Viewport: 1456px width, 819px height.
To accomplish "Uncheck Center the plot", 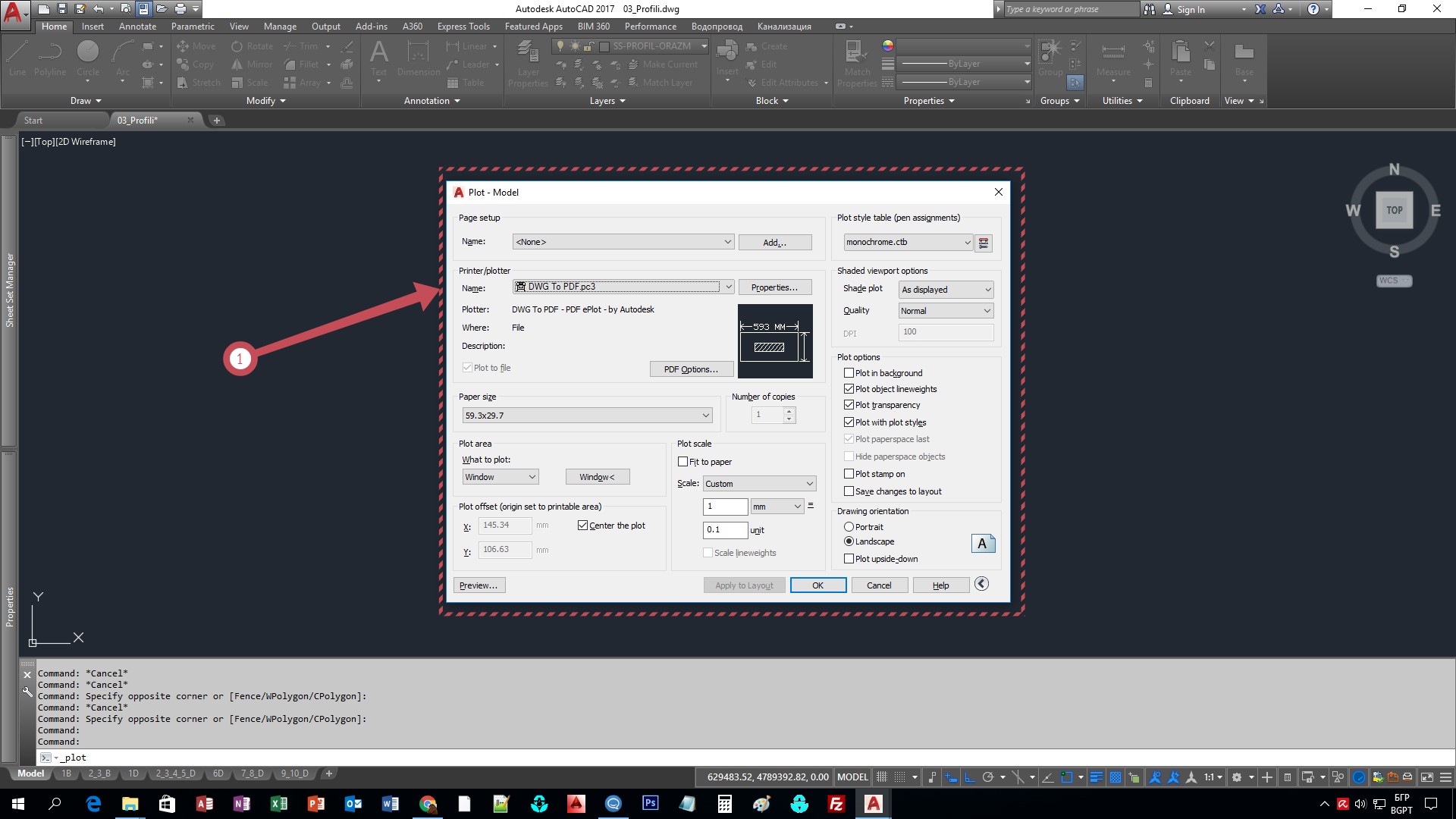I will [x=582, y=526].
